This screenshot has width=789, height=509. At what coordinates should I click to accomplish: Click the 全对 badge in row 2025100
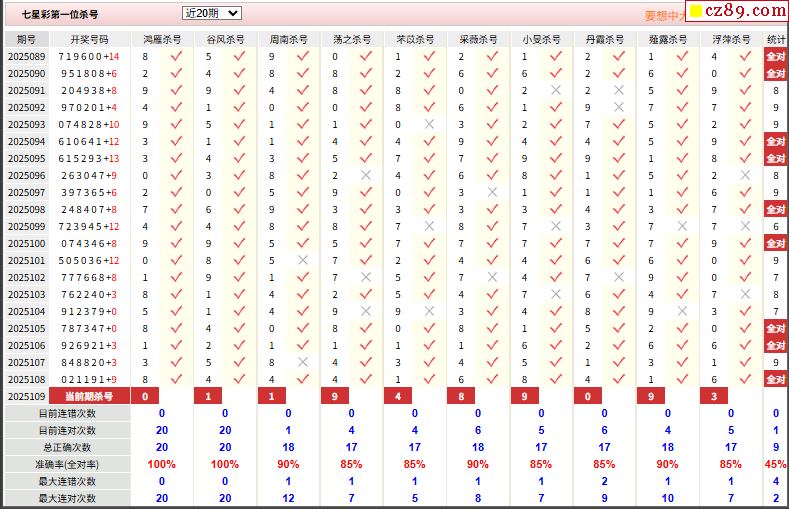[x=775, y=243]
